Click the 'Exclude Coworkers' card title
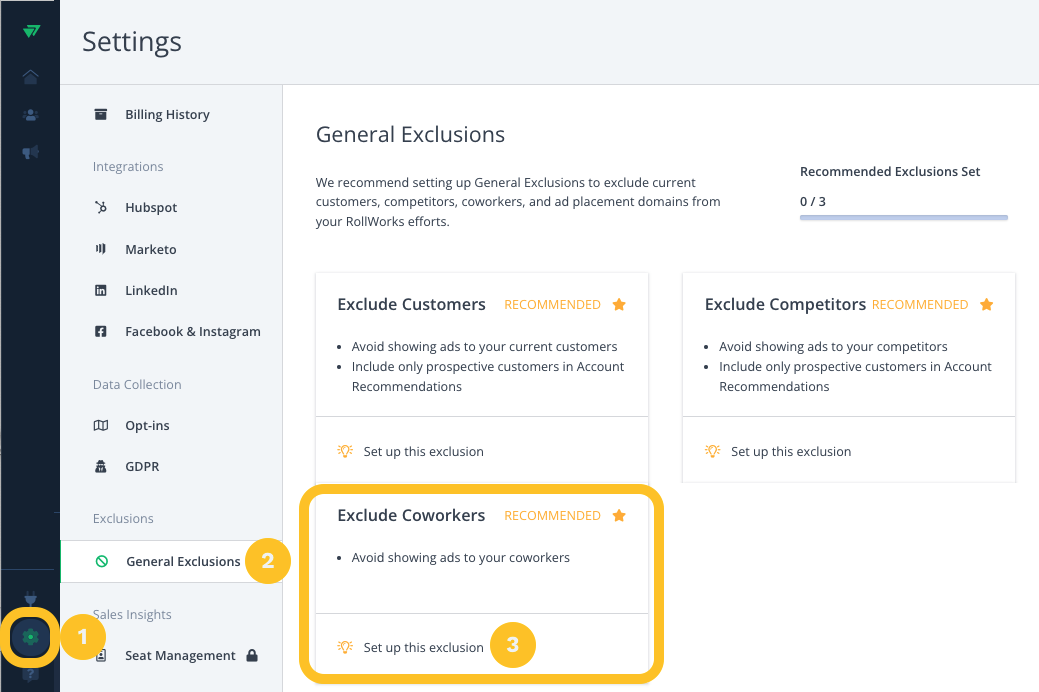Screen dimensions: 1039x692 pyautogui.click(x=411, y=516)
